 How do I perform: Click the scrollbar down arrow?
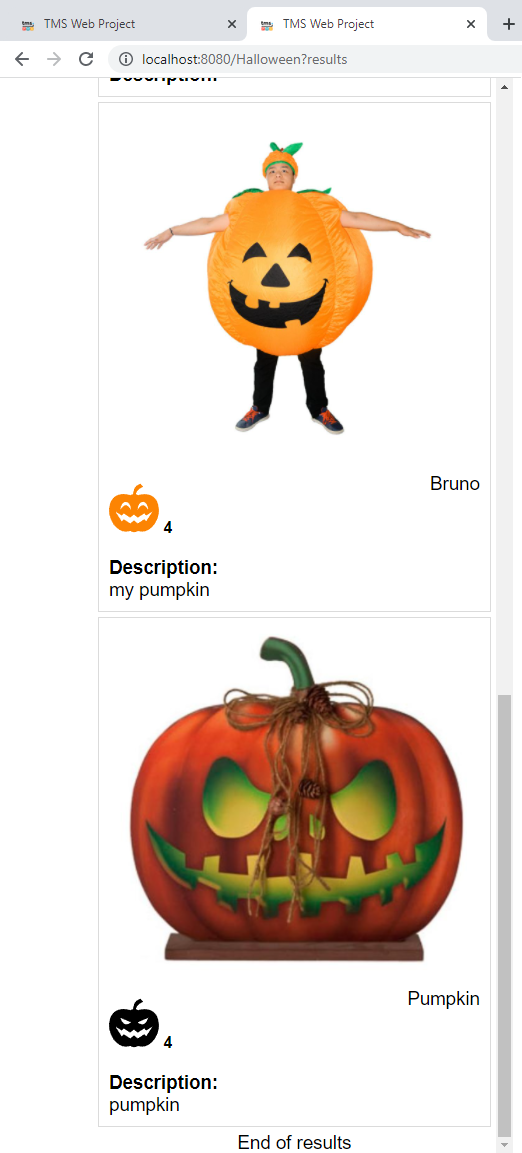point(504,1145)
